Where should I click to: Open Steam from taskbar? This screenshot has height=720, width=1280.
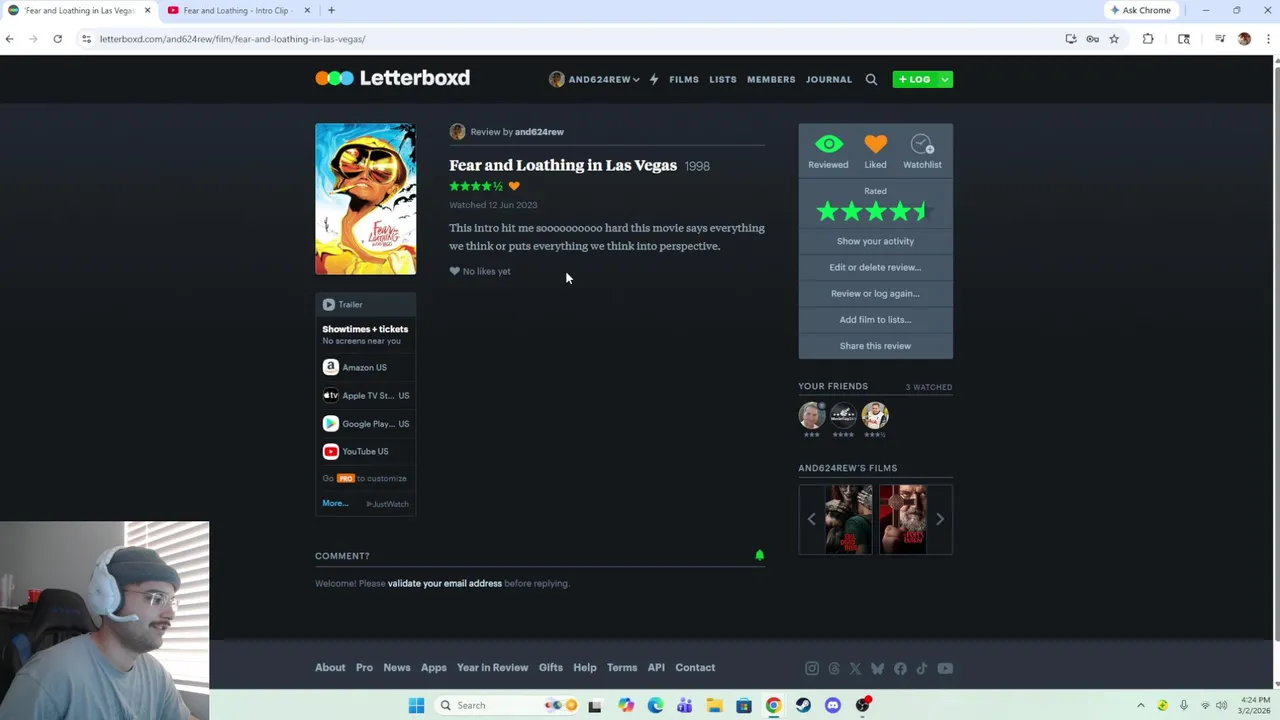[x=803, y=705]
